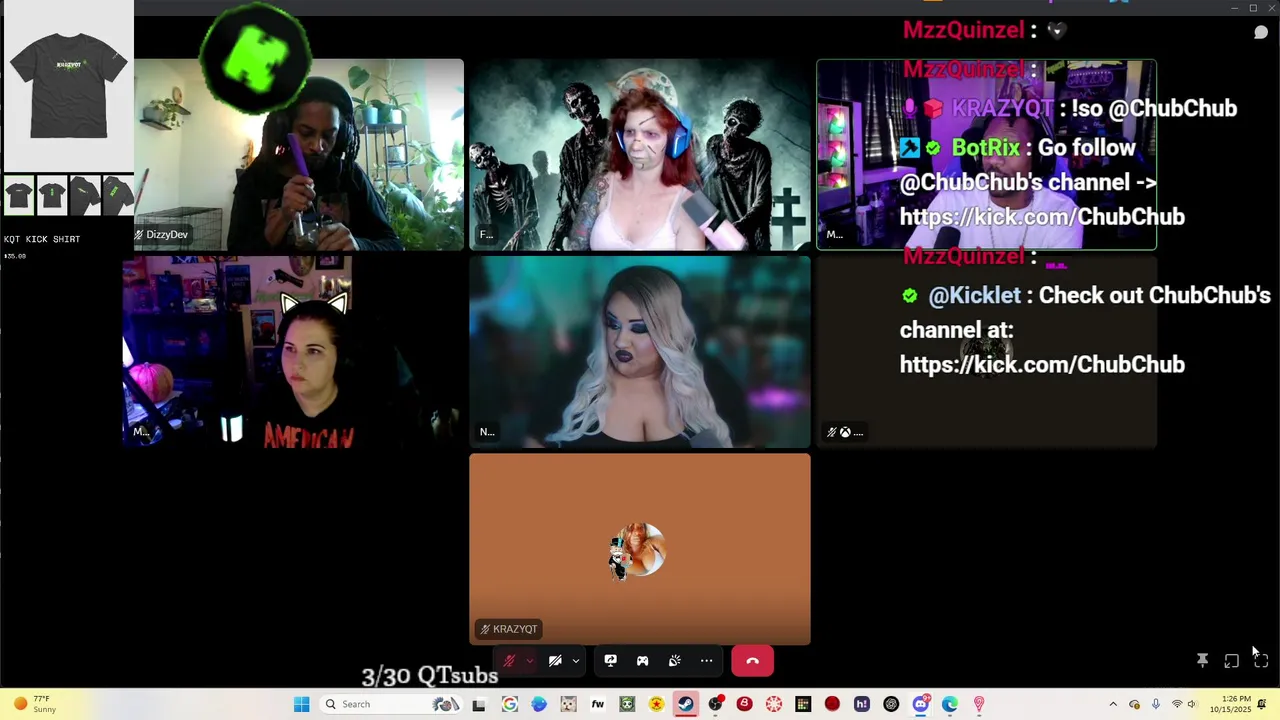Select the zombie-background participant video tile
1280x720 pixels.
coord(640,154)
